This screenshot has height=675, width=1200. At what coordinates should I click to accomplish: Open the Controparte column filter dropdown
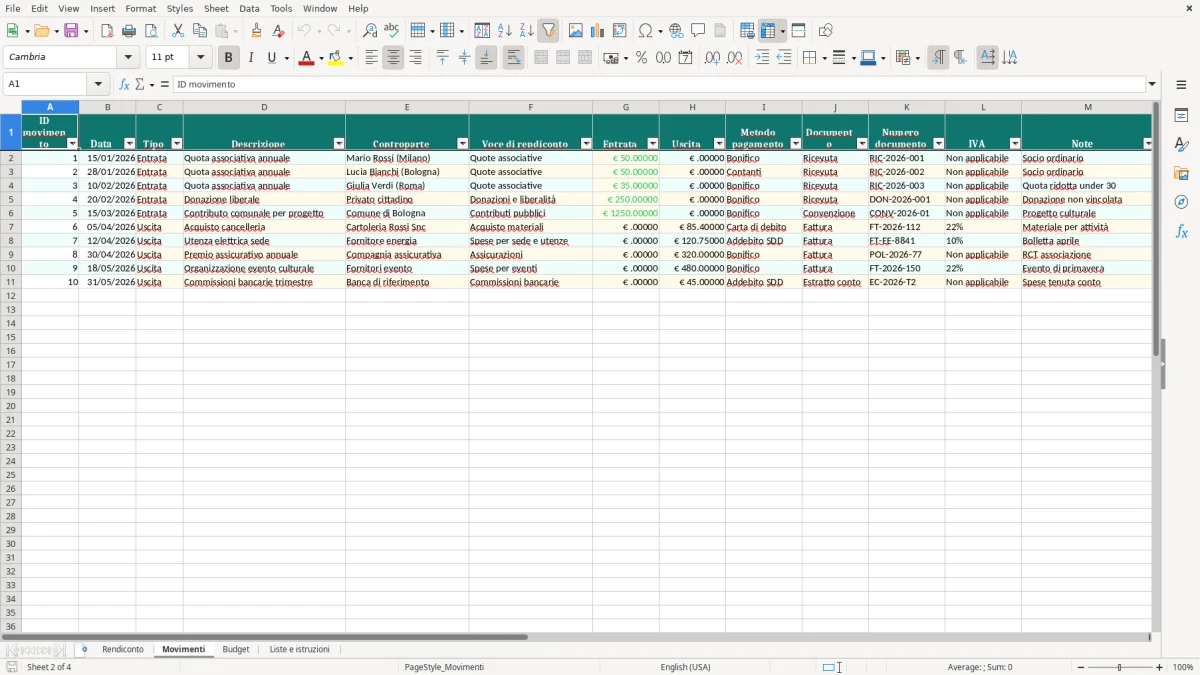point(462,144)
